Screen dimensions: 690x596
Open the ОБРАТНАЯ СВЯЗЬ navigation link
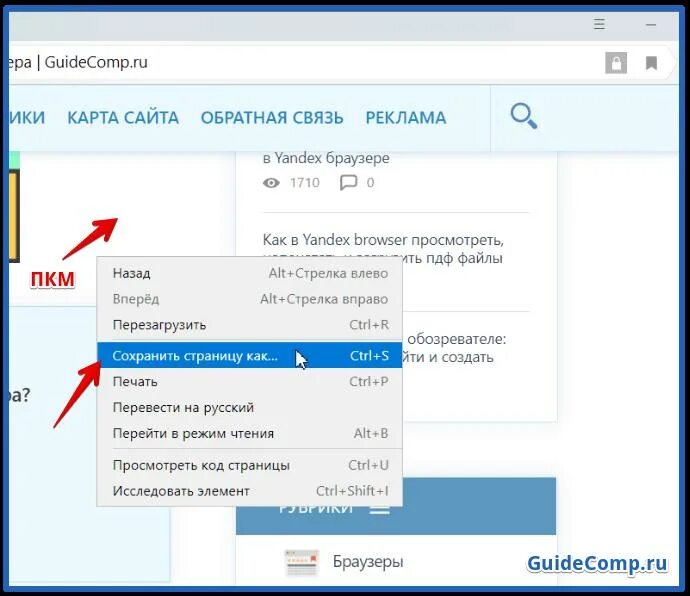(272, 118)
